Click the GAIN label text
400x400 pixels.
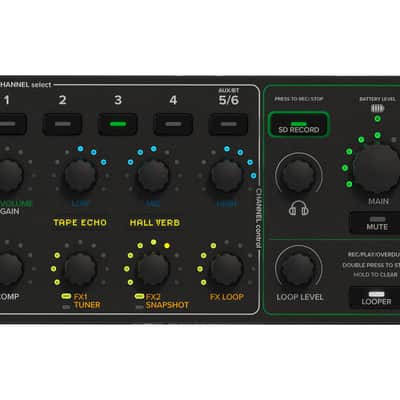(10, 211)
